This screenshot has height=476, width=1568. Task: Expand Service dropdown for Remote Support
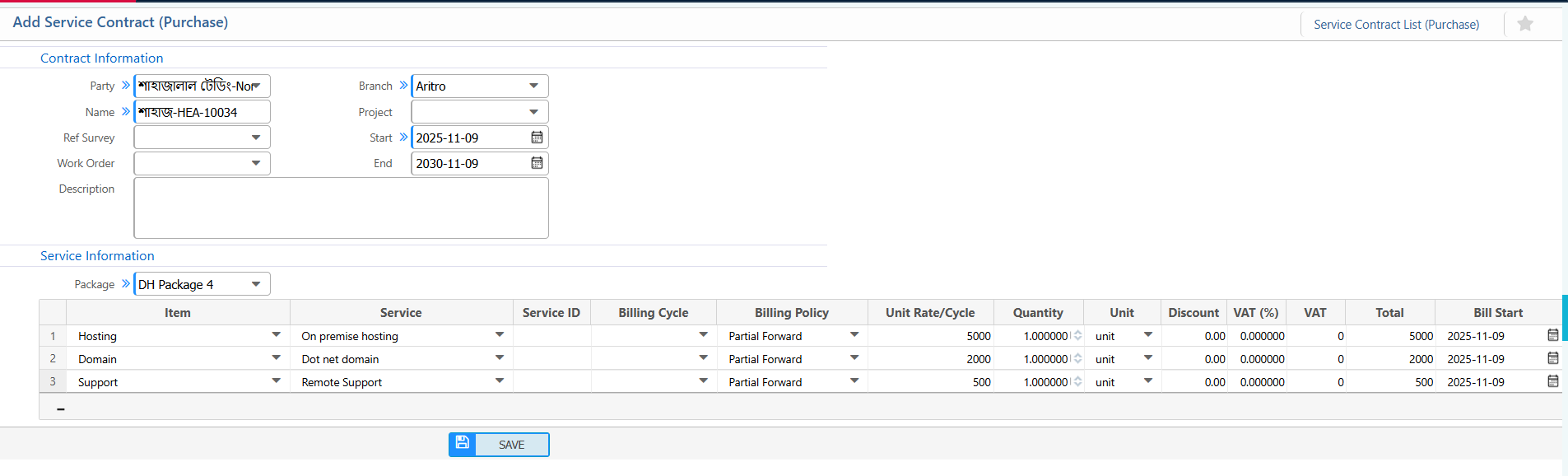tap(499, 381)
